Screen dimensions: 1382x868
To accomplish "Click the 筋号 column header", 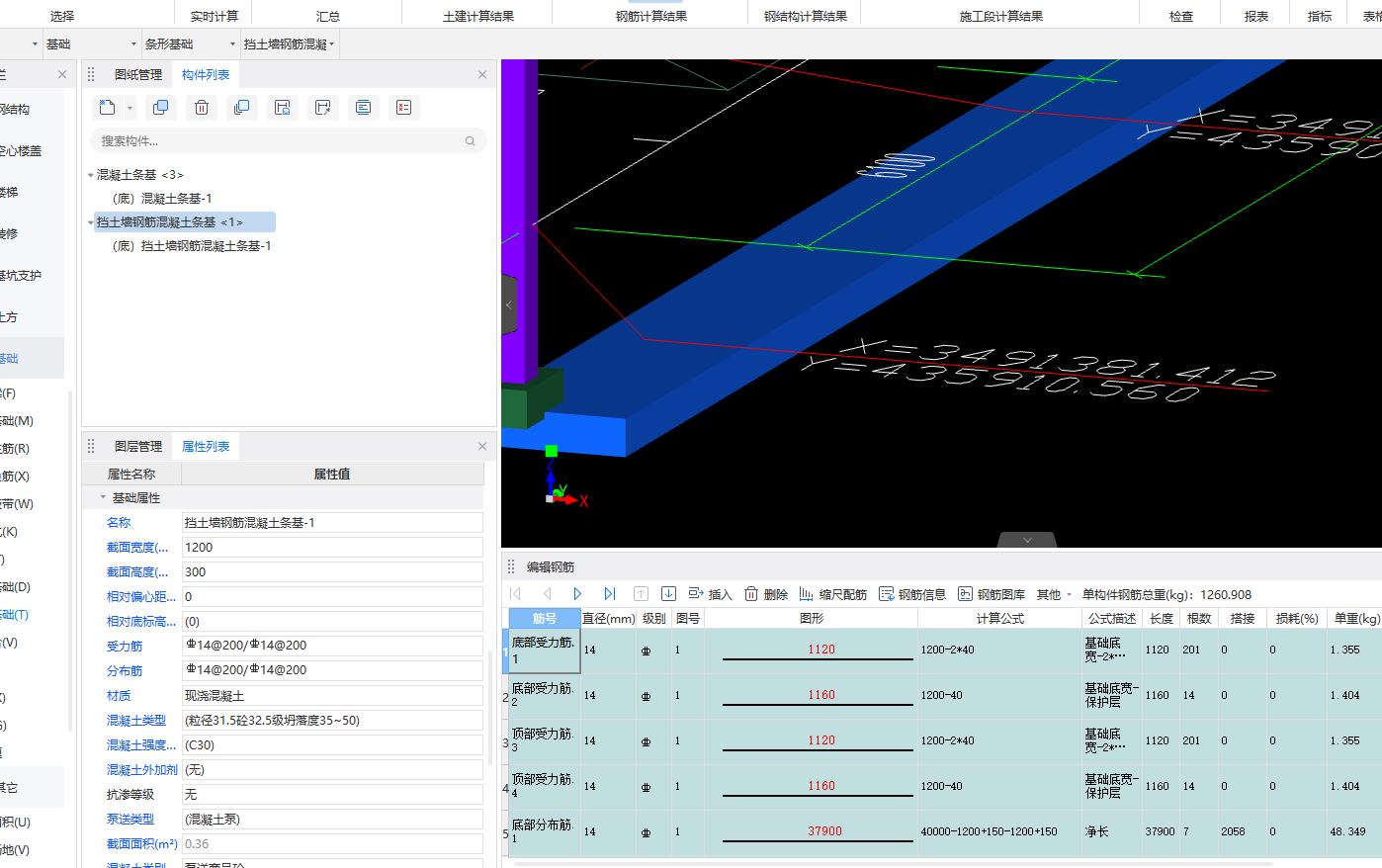I will 545,619.
